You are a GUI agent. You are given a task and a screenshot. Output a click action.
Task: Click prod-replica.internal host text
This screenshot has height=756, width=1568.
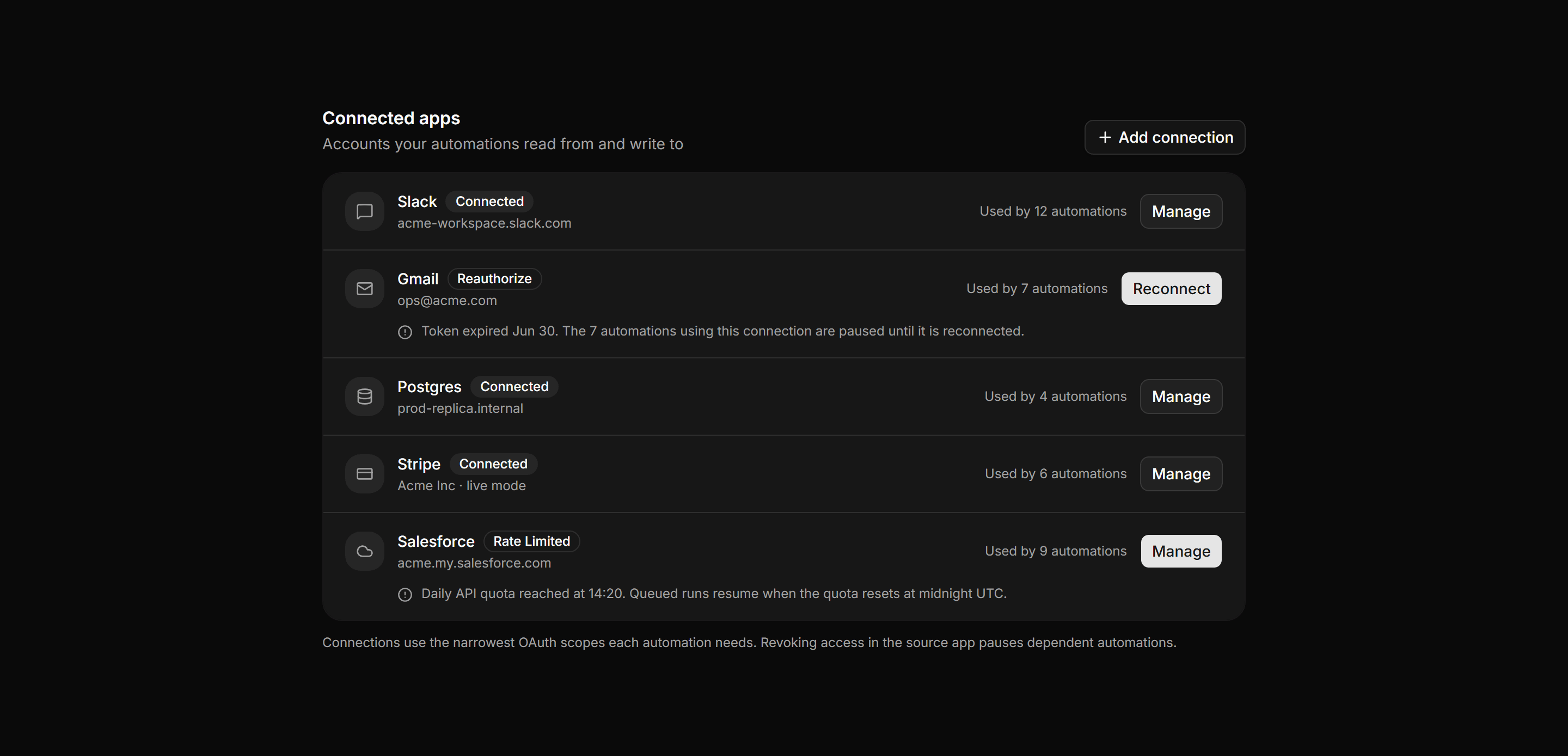pos(460,408)
